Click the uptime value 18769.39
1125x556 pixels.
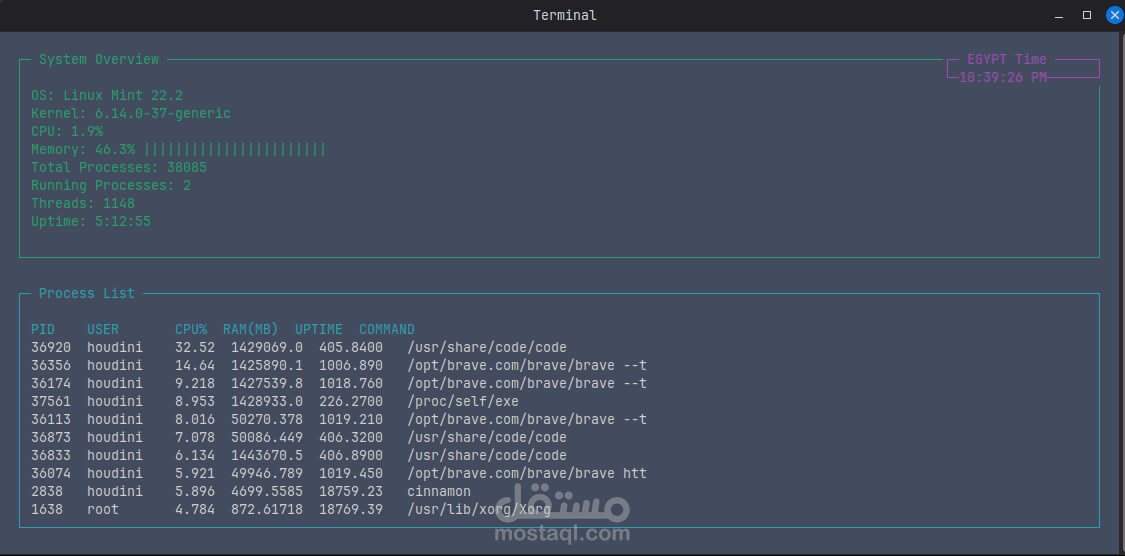[351, 509]
